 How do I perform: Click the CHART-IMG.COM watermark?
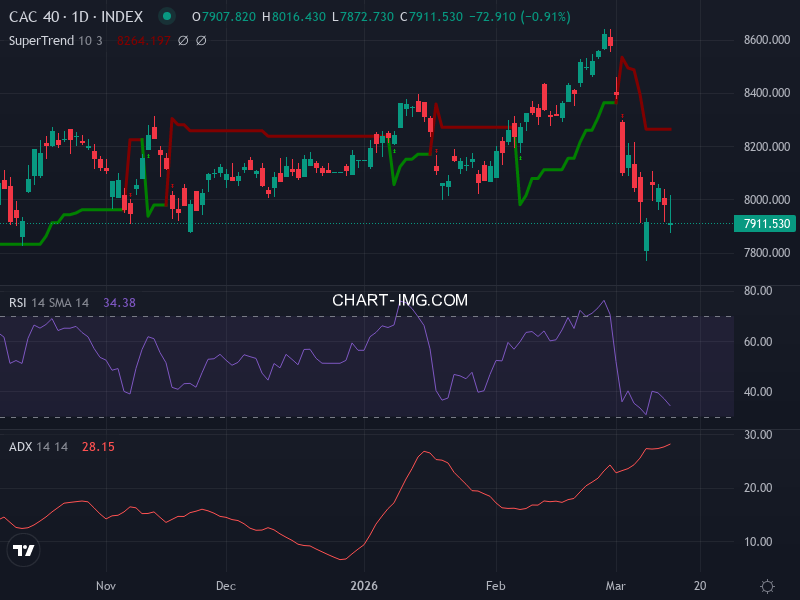[x=400, y=299]
